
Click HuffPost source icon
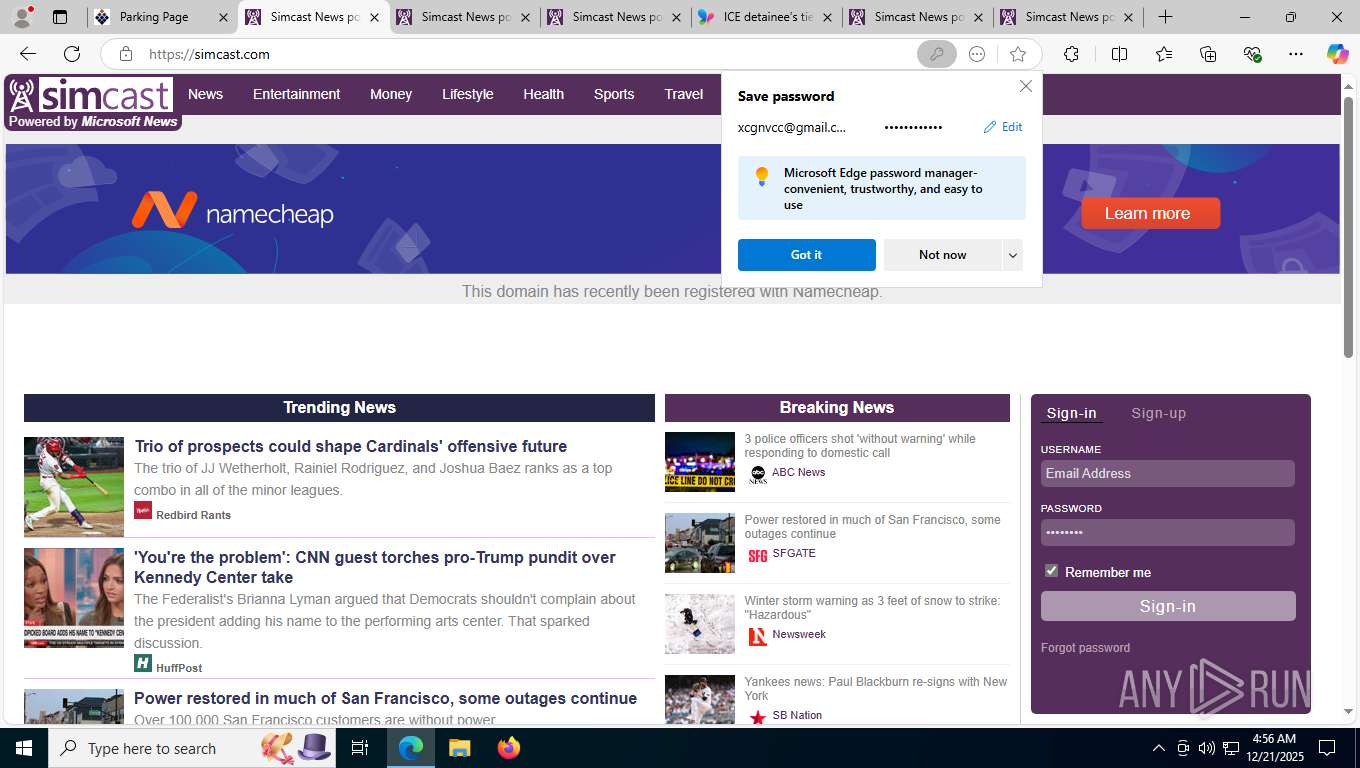click(143, 663)
